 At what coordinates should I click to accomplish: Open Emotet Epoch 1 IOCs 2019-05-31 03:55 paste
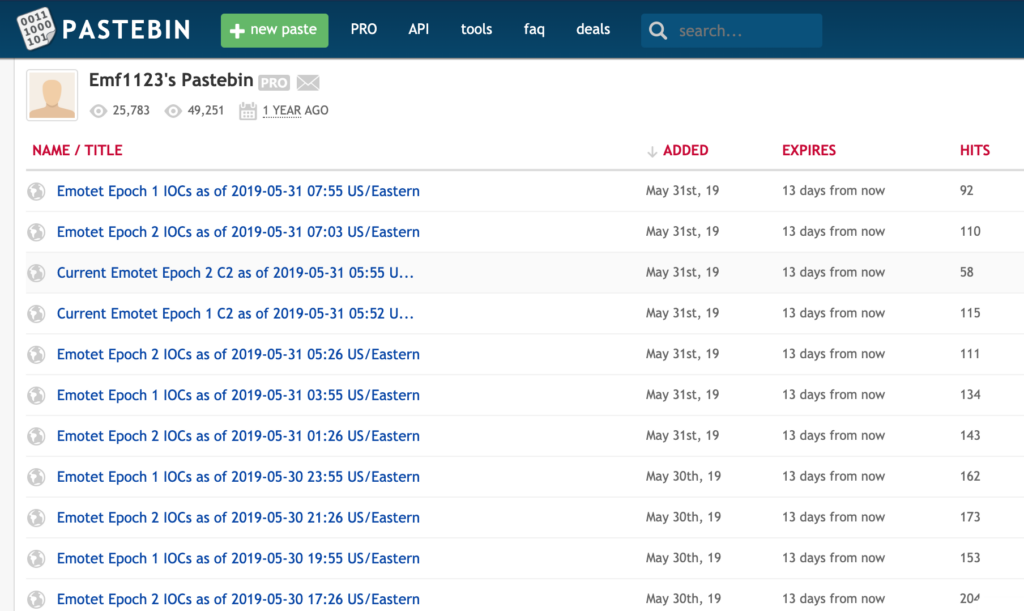tap(238, 395)
